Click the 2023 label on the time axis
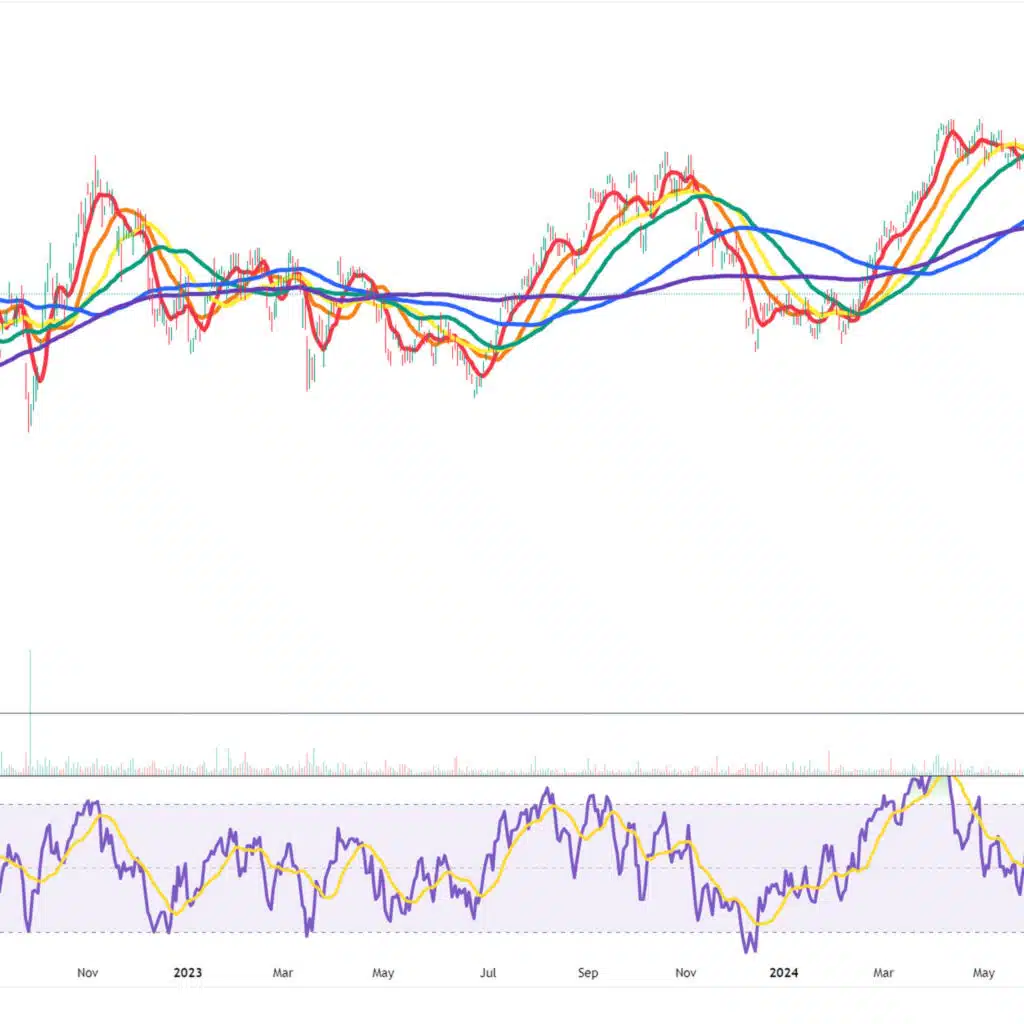The image size is (1024, 1024). click(x=187, y=972)
